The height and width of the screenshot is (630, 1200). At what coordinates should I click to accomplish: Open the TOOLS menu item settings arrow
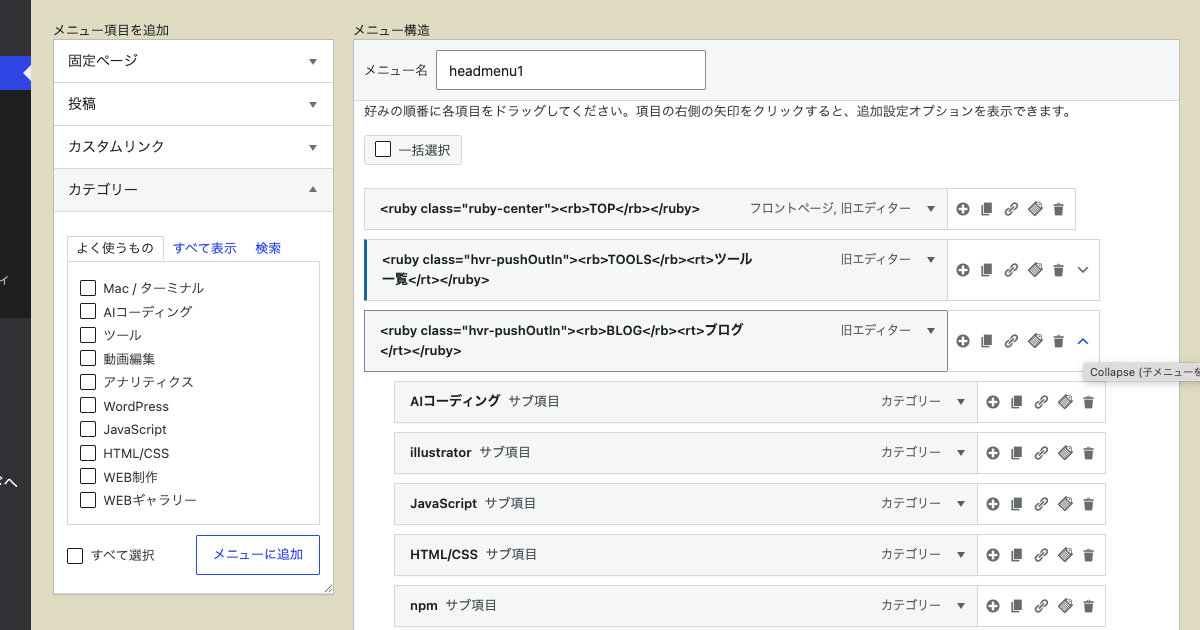(931, 259)
